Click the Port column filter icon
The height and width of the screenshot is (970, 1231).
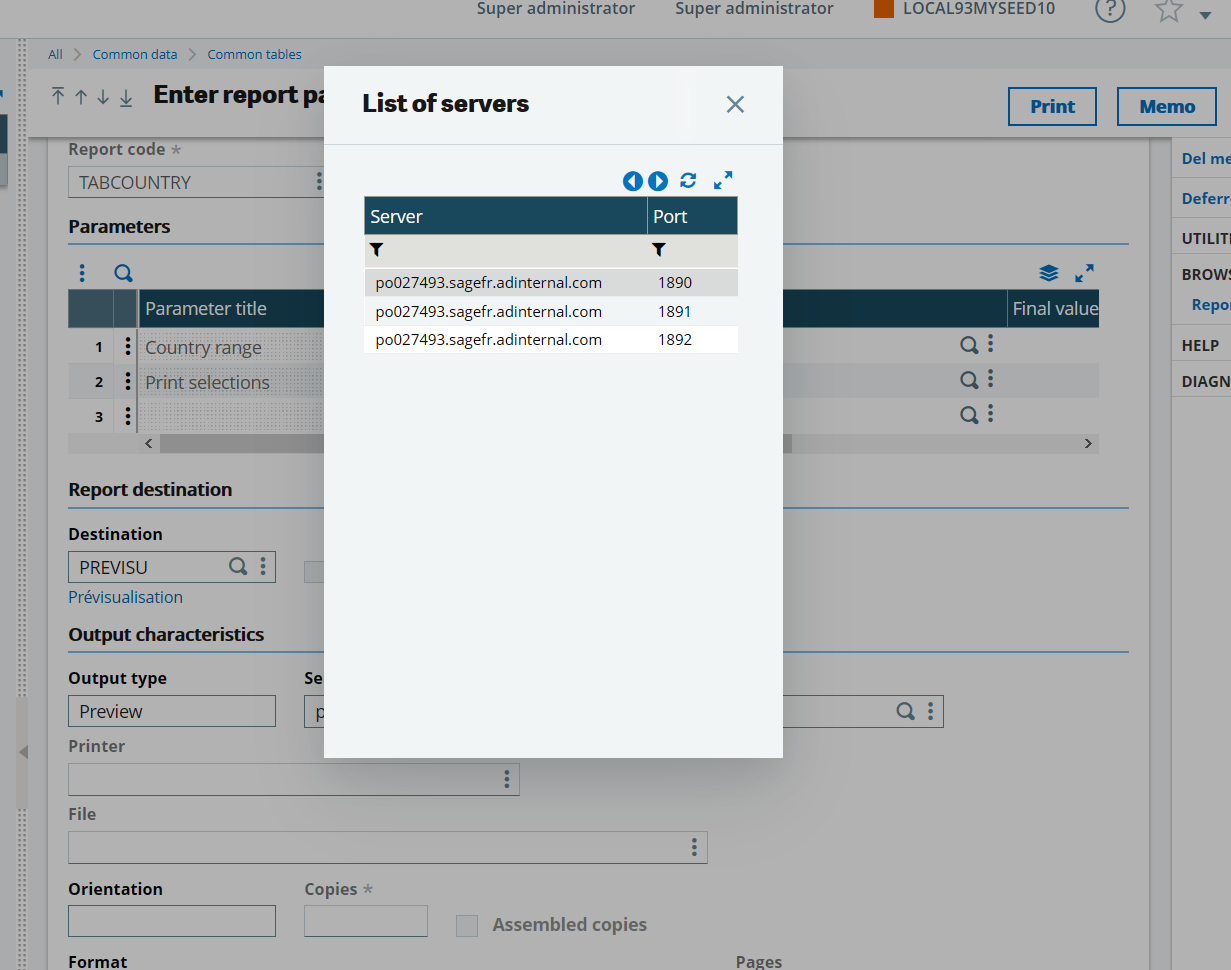(659, 250)
